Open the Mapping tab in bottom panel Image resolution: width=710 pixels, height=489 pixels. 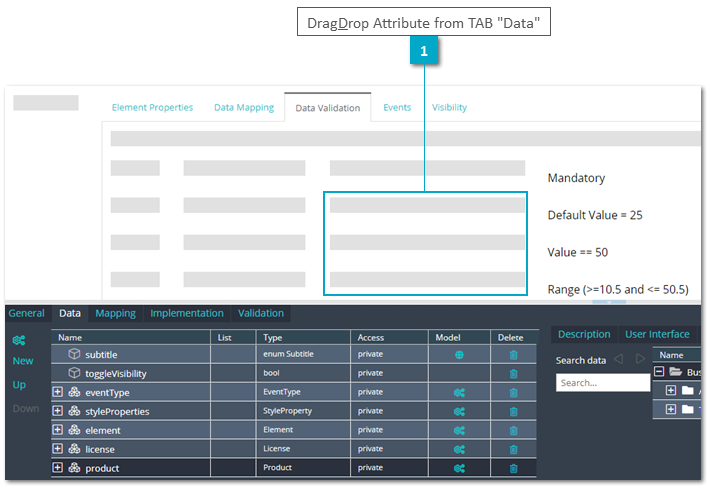[x=115, y=313]
